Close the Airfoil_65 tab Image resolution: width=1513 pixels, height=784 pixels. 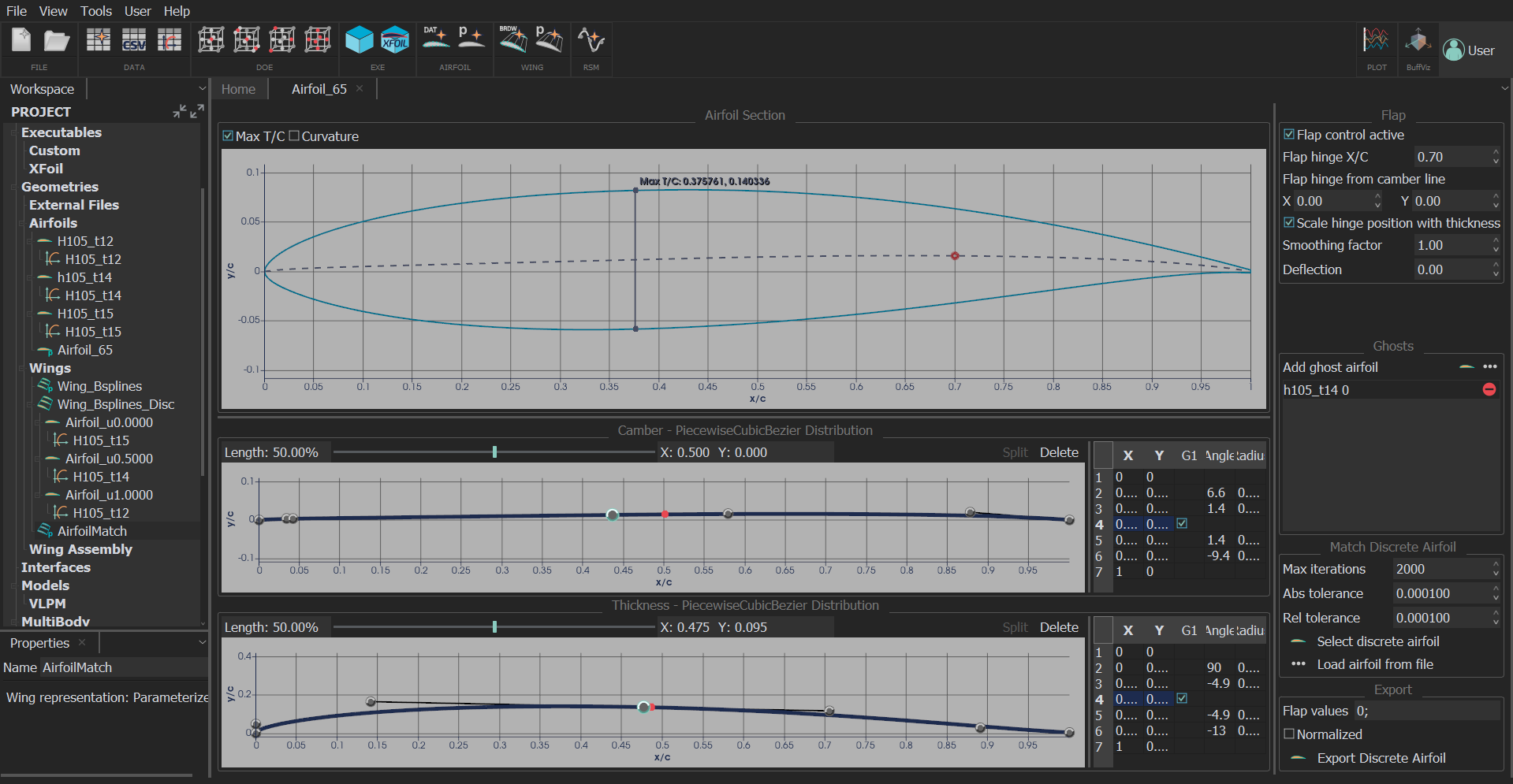360,88
